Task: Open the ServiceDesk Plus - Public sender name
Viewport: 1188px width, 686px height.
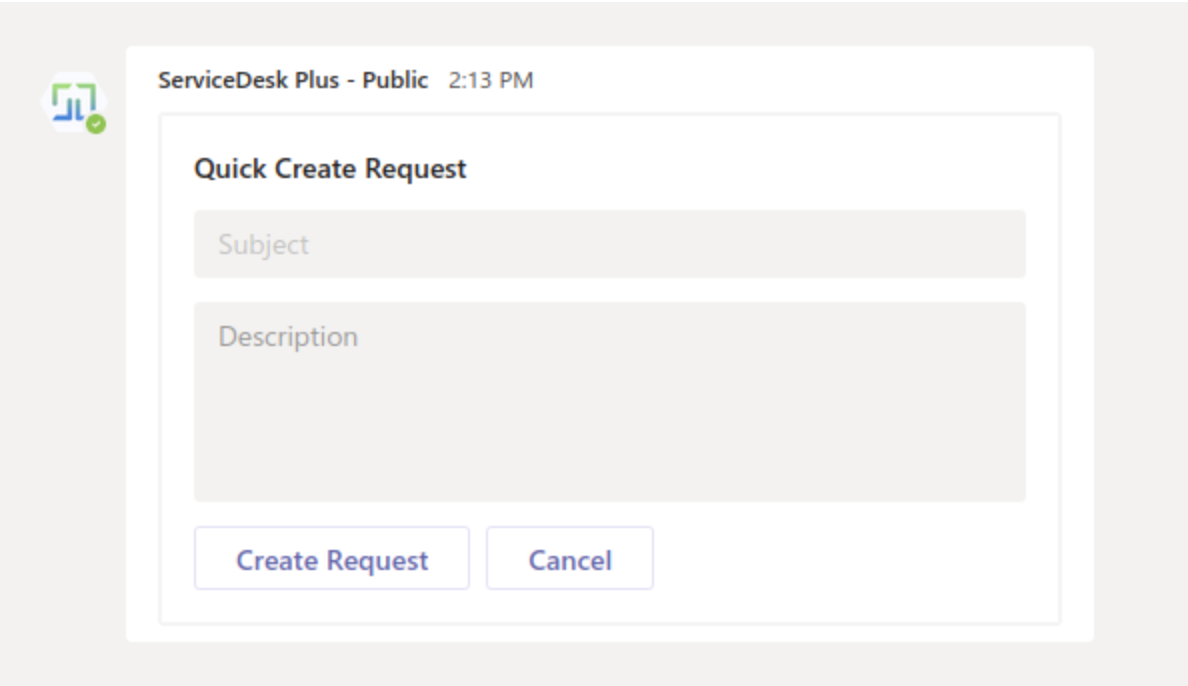Action: 293,80
